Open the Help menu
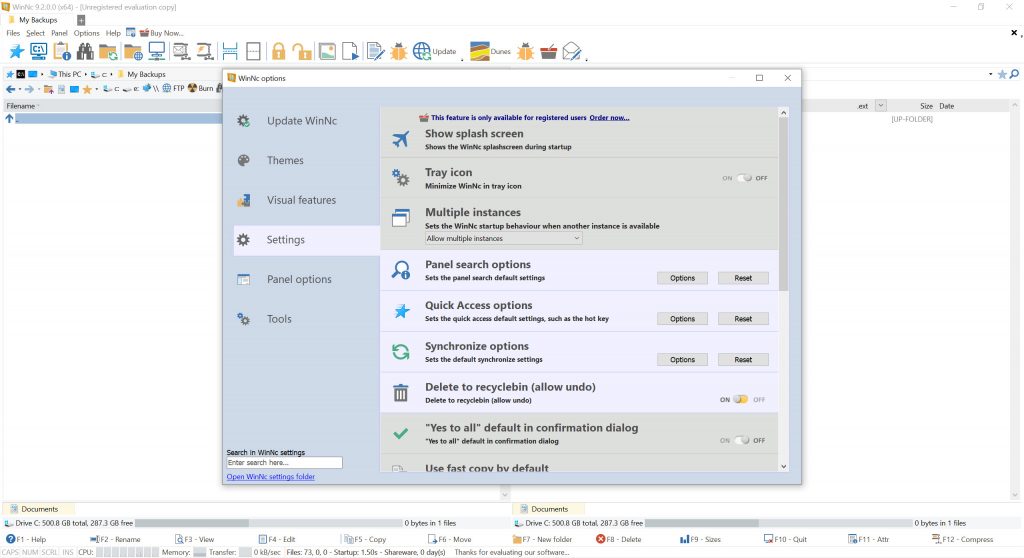 point(113,33)
